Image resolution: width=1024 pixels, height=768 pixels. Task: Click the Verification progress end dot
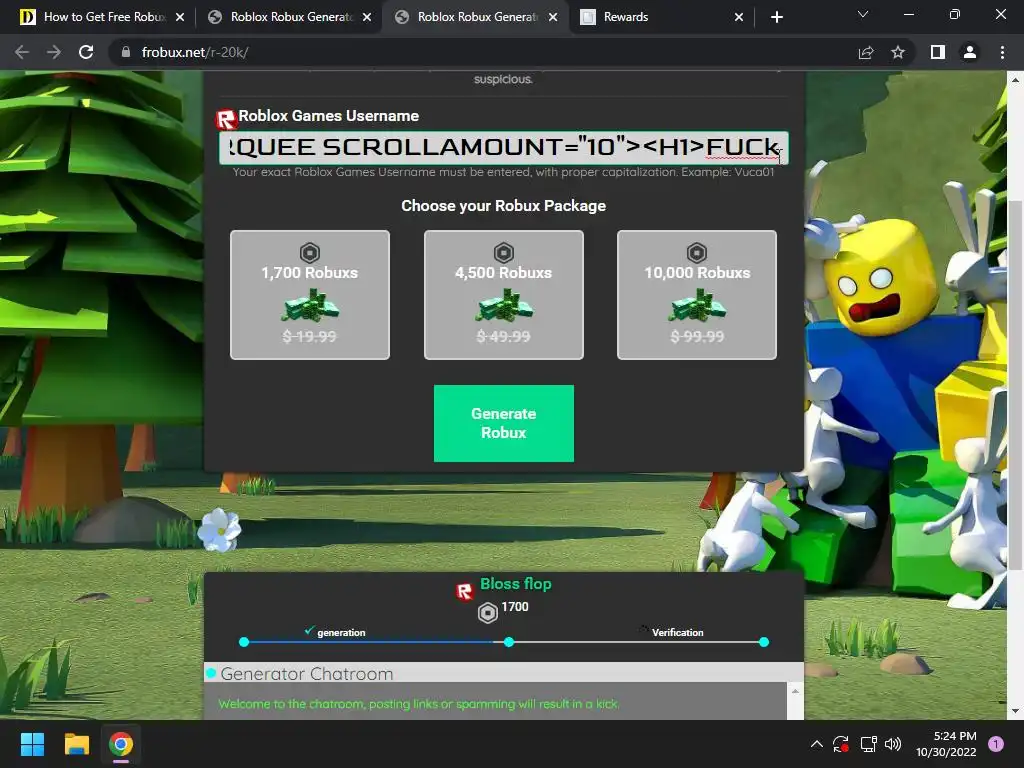point(764,642)
